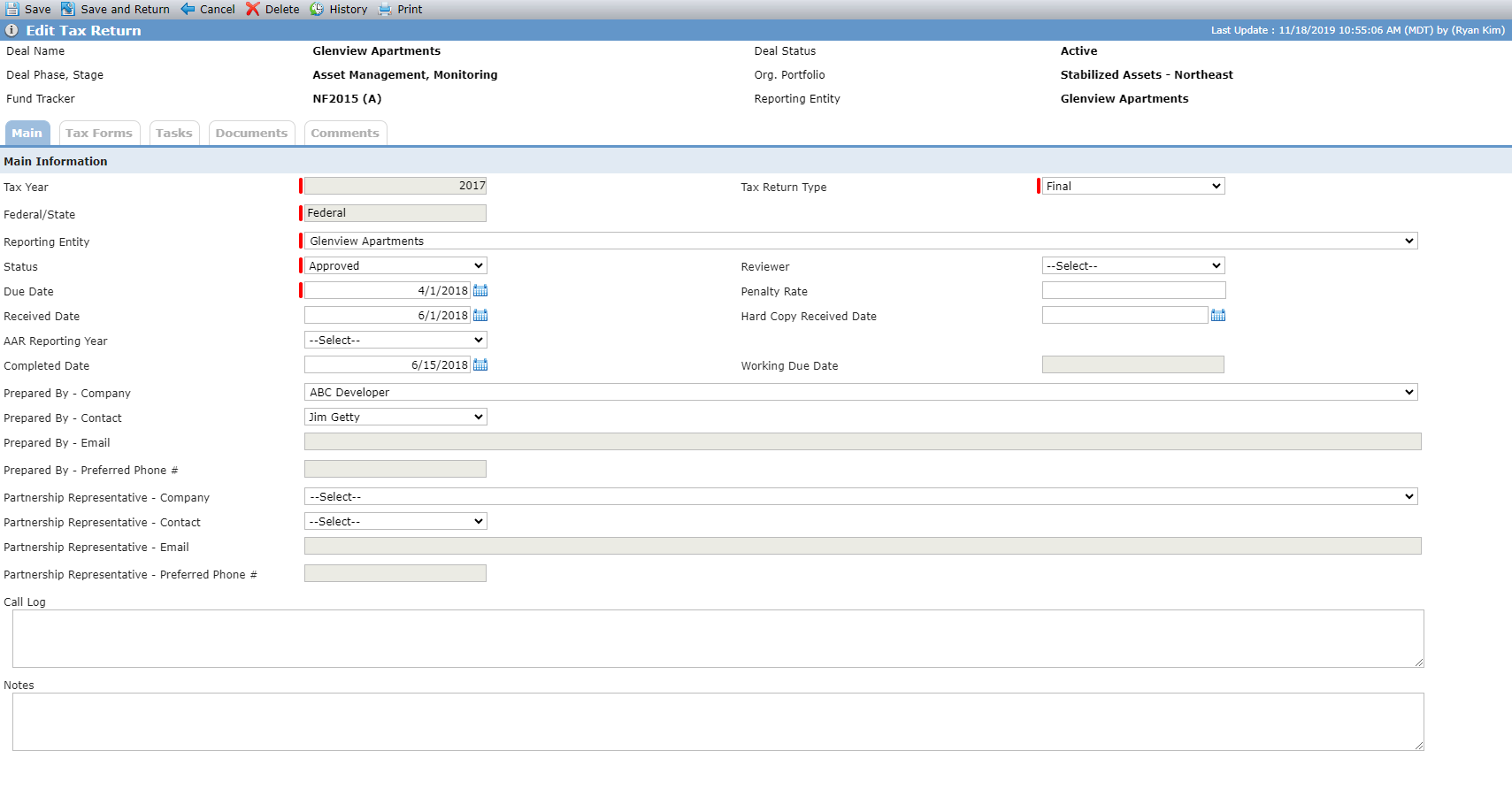Open the Status dropdown showing Approved
1512x797 pixels.
pos(395,265)
